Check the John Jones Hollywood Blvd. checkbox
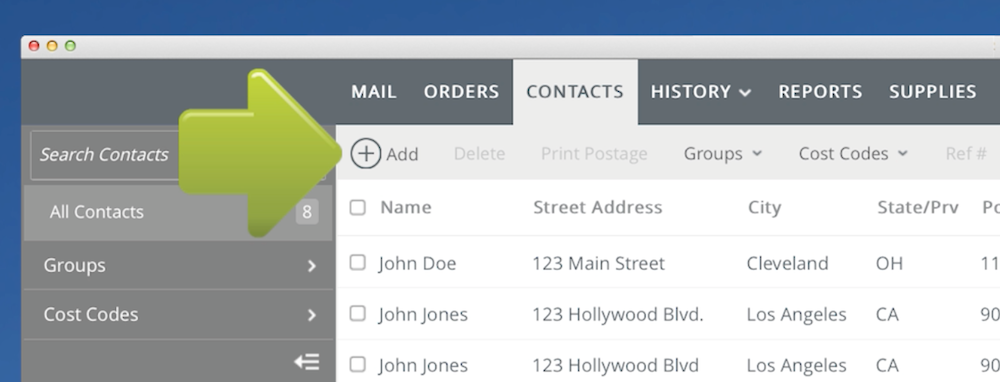This screenshot has width=1000, height=382. tap(358, 313)
